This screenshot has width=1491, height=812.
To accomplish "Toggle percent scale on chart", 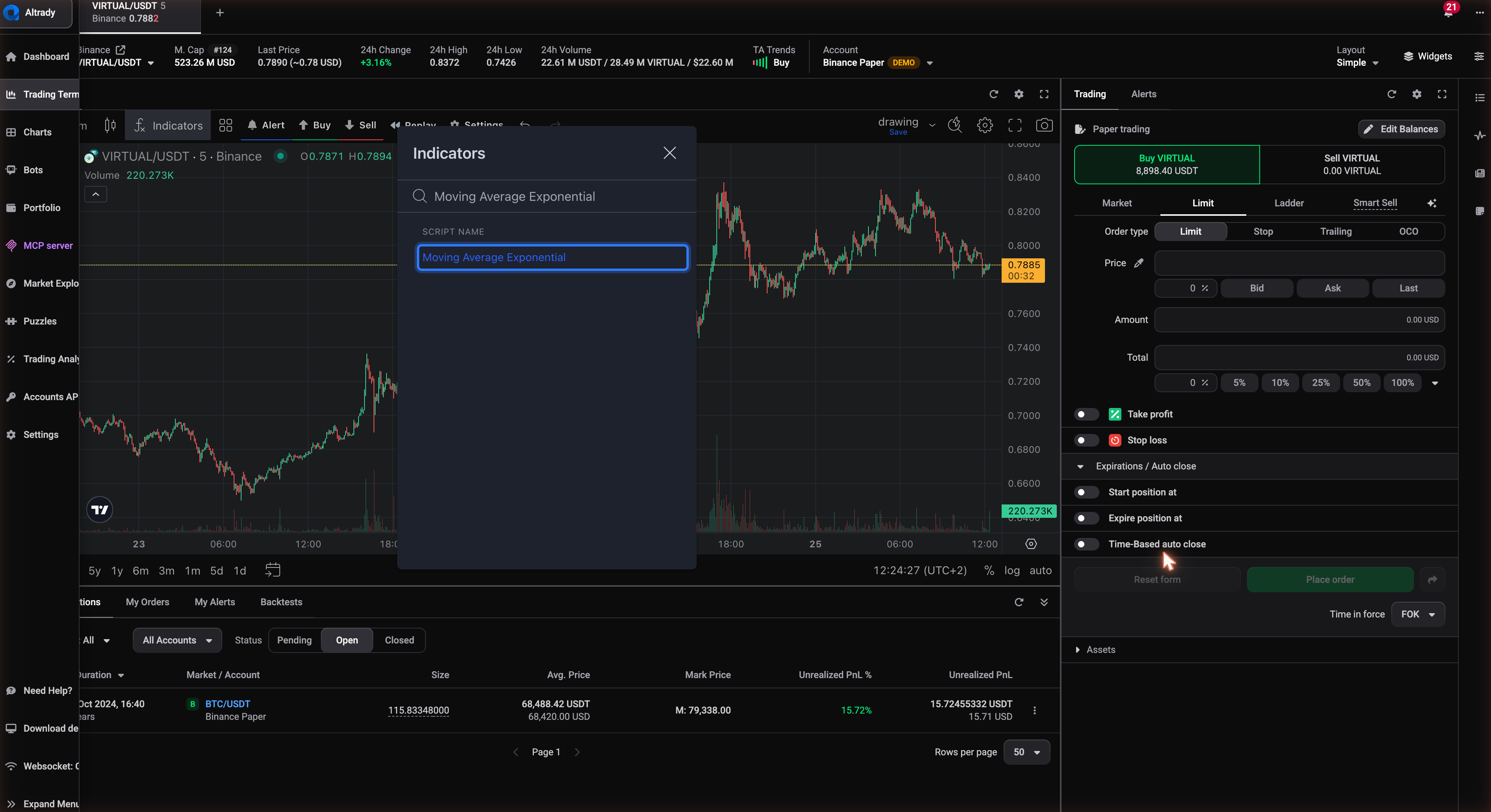I will [x=989, y=570].
